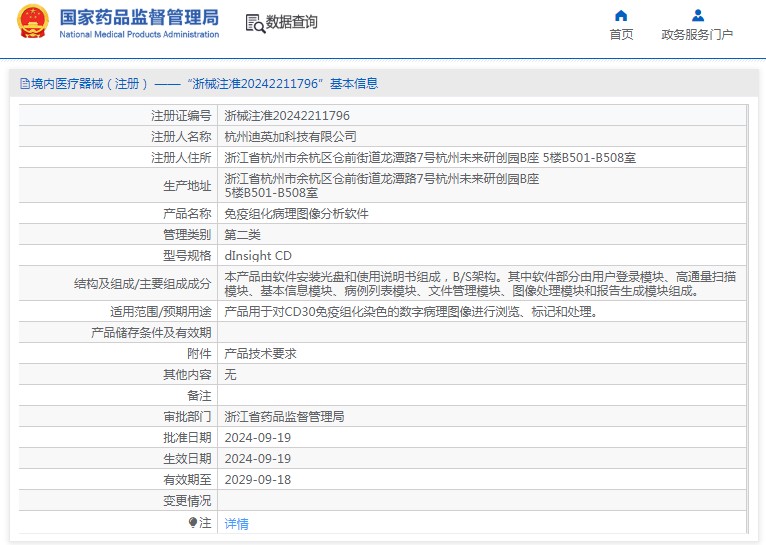
Task: Open 政务服务门户 user icon
Action: click(698, 16)
